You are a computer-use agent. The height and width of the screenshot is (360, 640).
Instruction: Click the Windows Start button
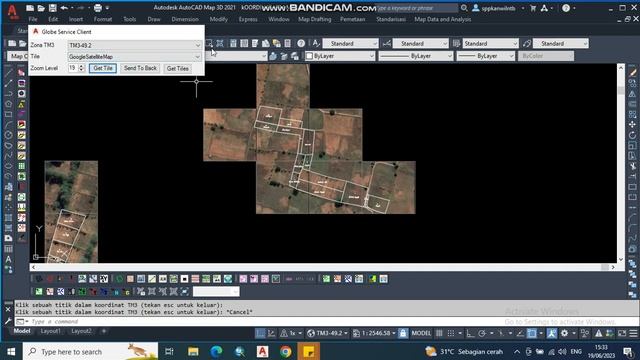coord(11,351)
